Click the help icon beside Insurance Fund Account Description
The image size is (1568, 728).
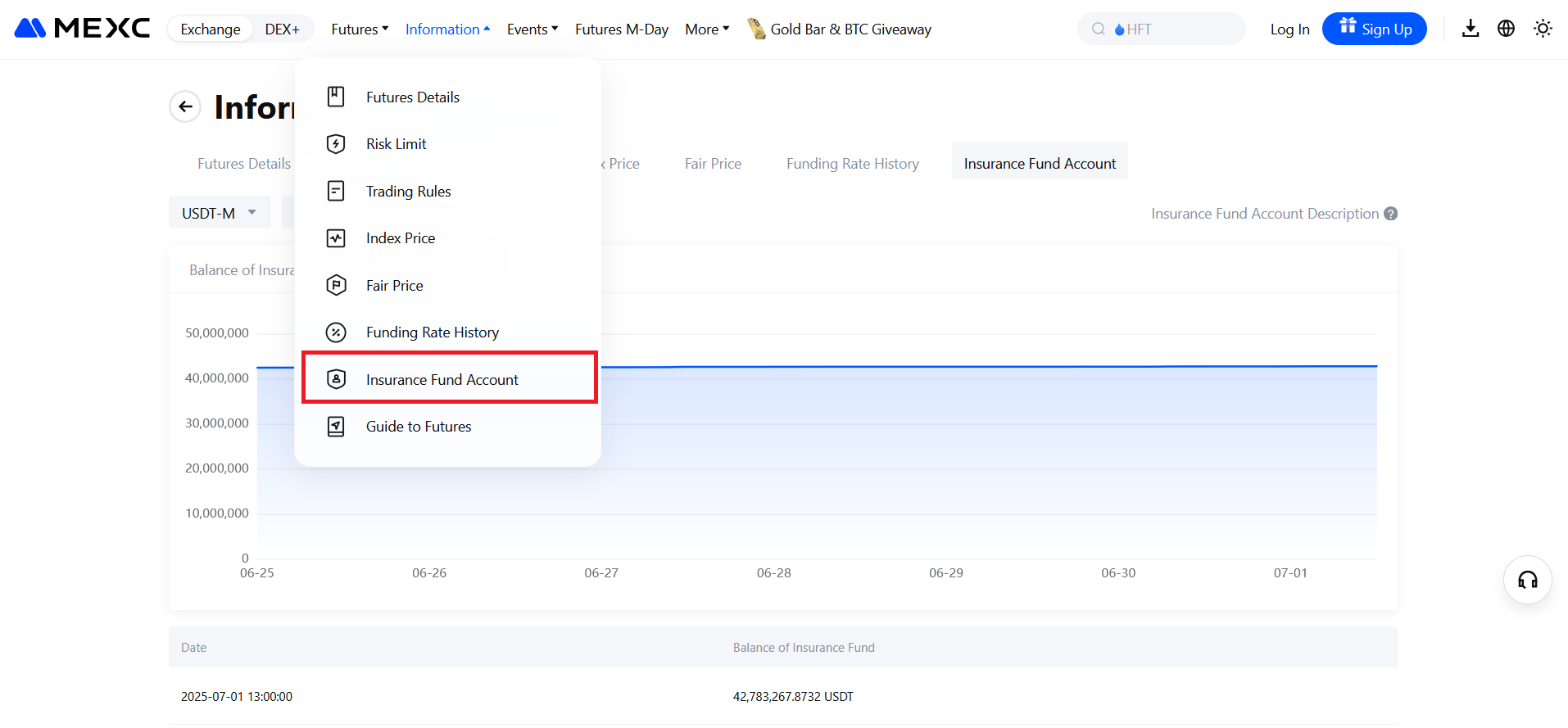click(1390, 214)
